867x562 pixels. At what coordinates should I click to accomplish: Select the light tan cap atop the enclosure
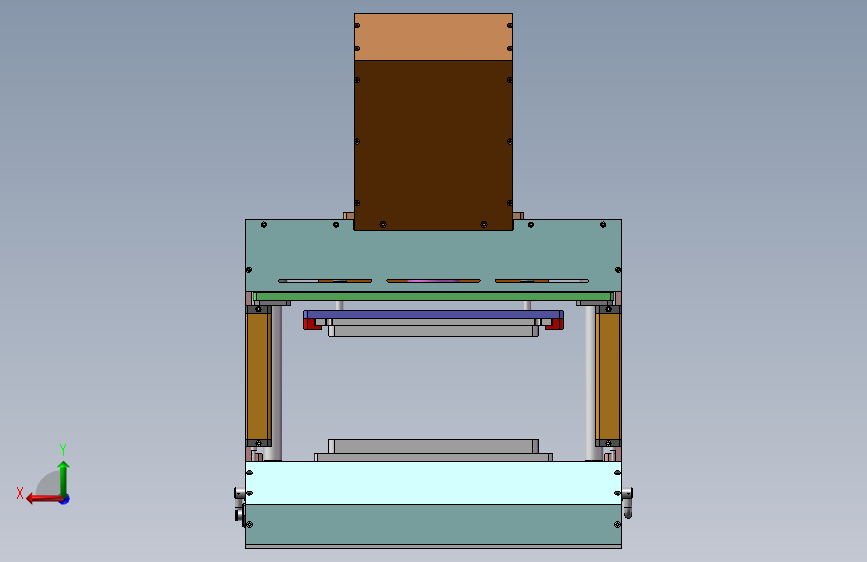pyautogui.click(x=433, y=37)
